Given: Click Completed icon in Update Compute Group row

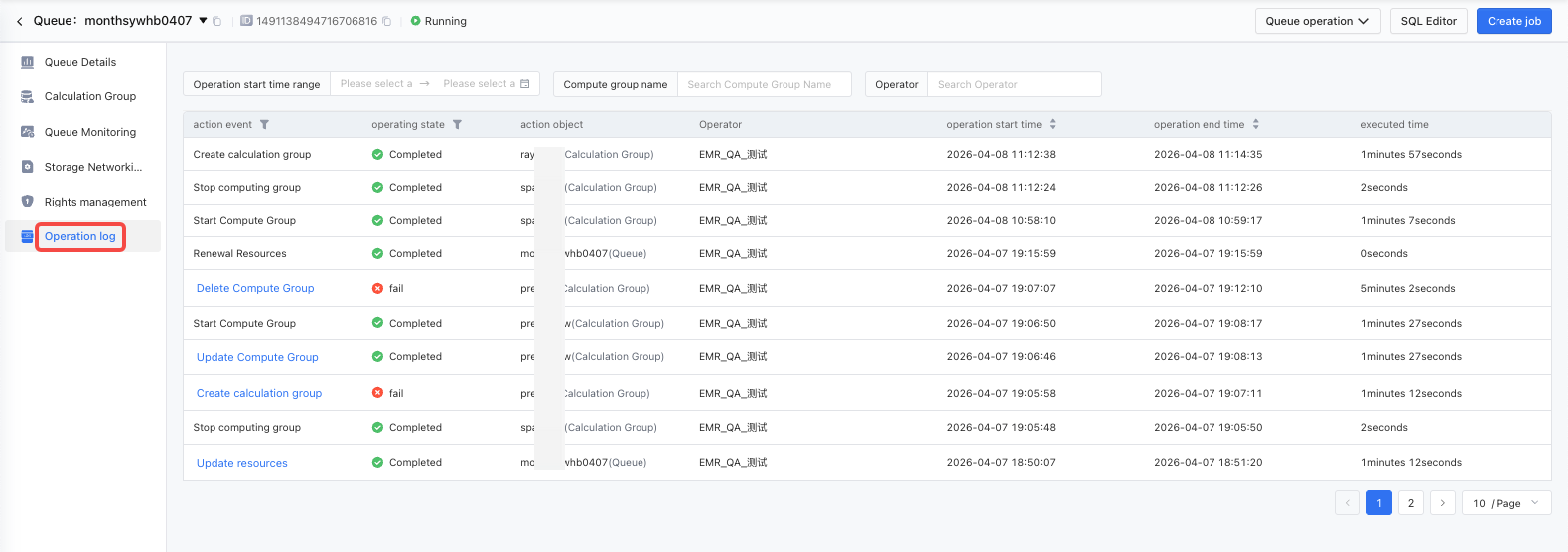Looking at the screenshot, I should (377, 356).
